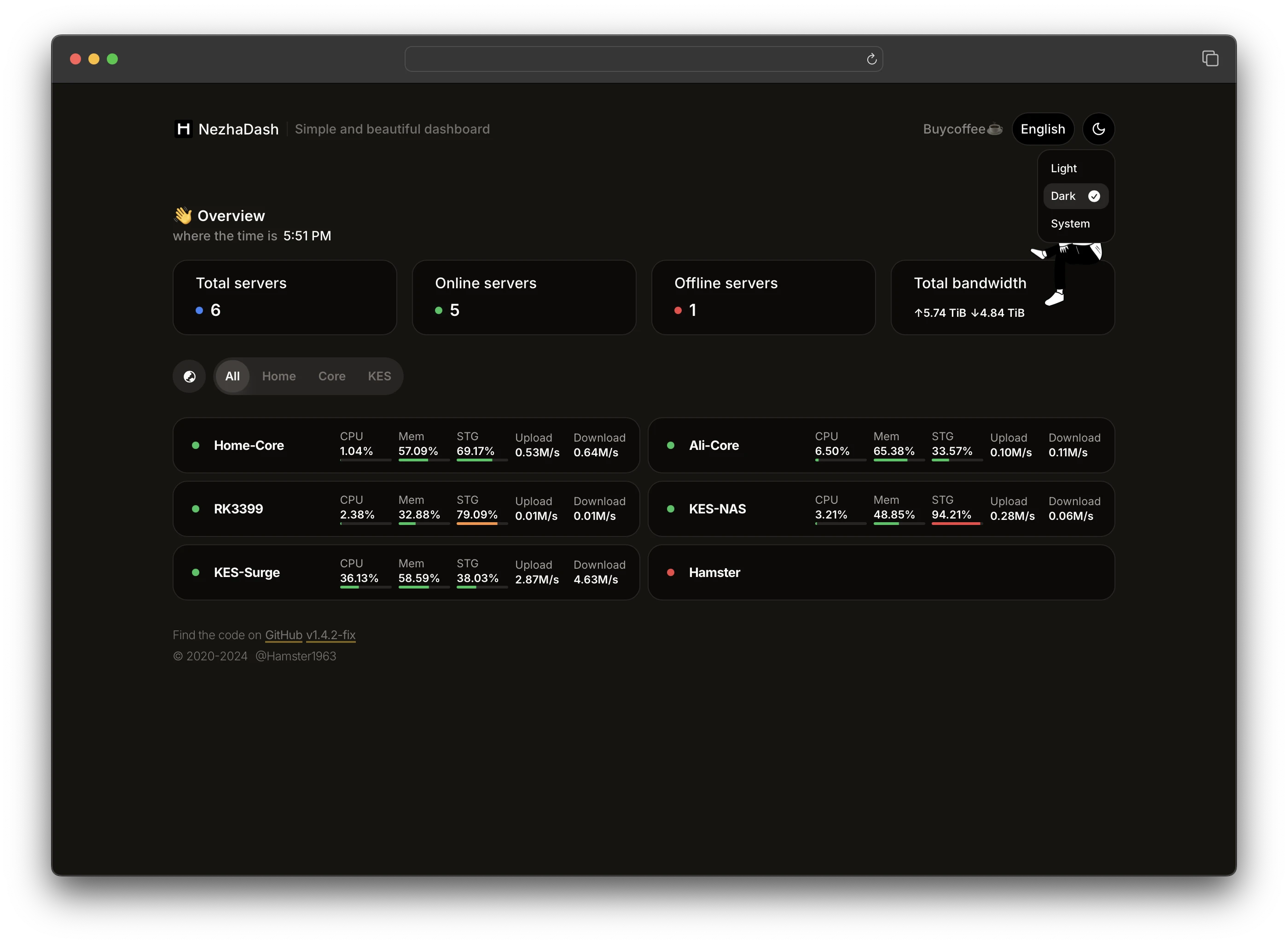This screenshot has height=944, width=1288.
Task: Click the waving hand Overview emoji
Action: [x=183, y=216]
